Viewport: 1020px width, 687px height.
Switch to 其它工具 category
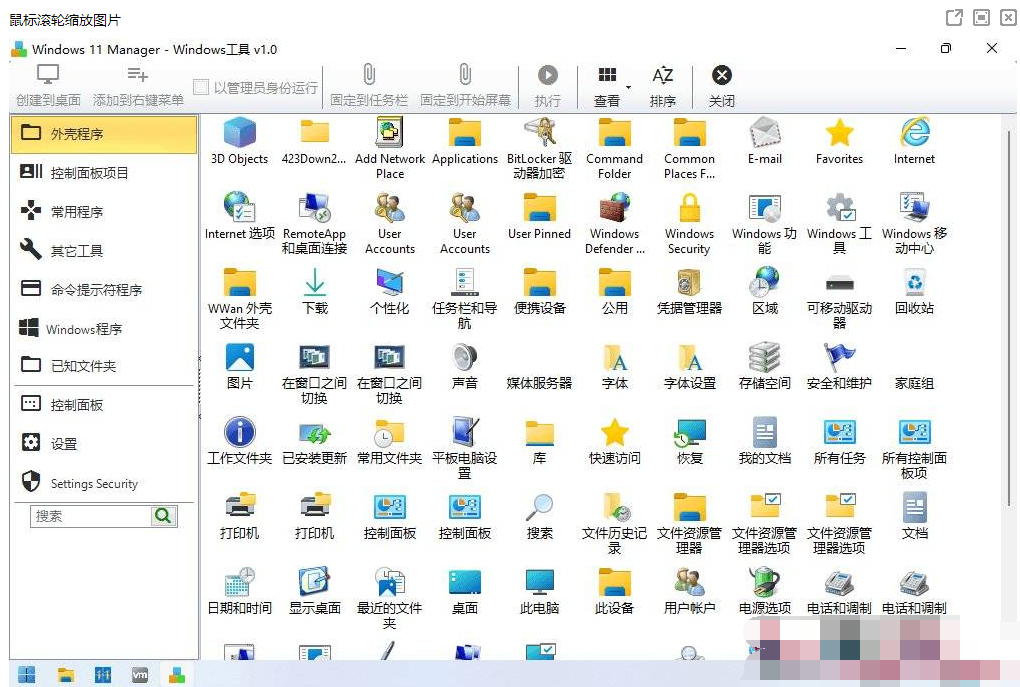coord(104,250)
